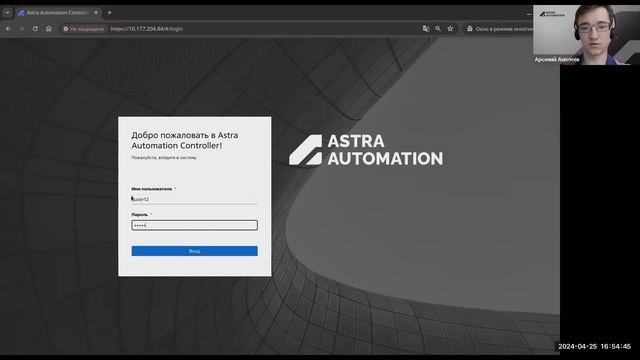
Task: Select the Astra Automation Controller tab
Action: pos(58,13)
